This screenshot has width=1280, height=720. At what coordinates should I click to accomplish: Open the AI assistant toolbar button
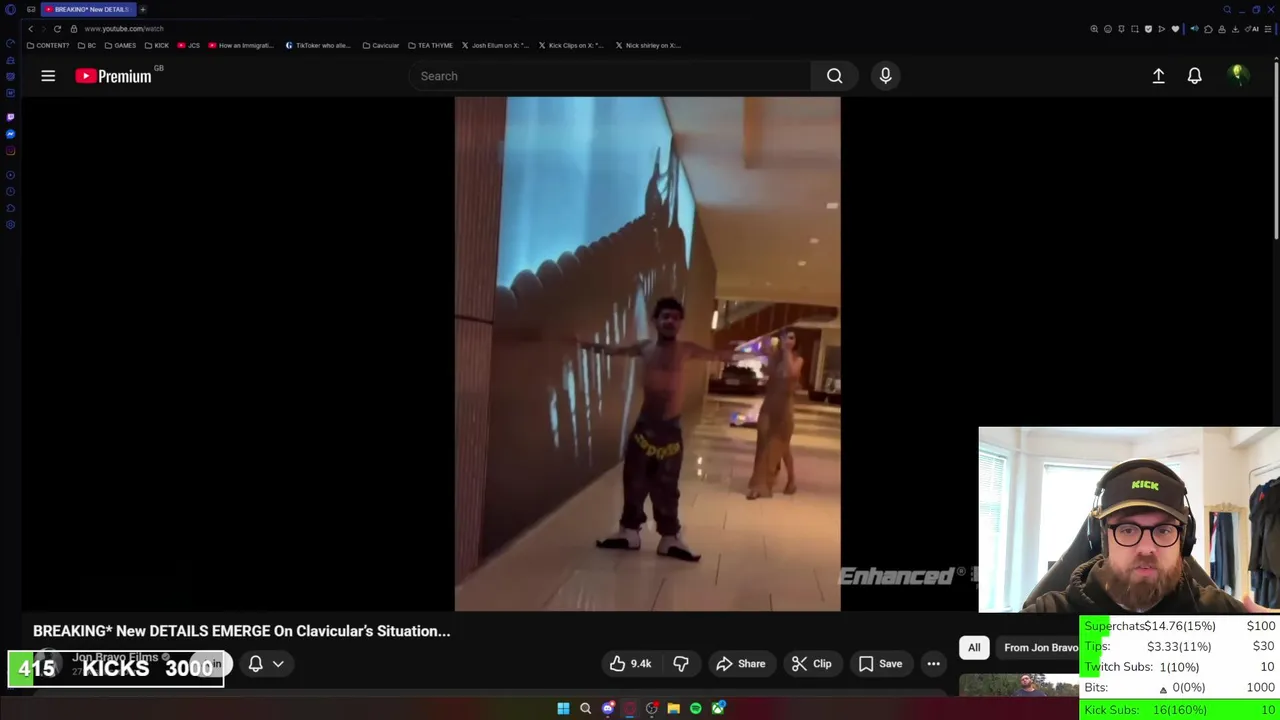tap(1252, 29)
